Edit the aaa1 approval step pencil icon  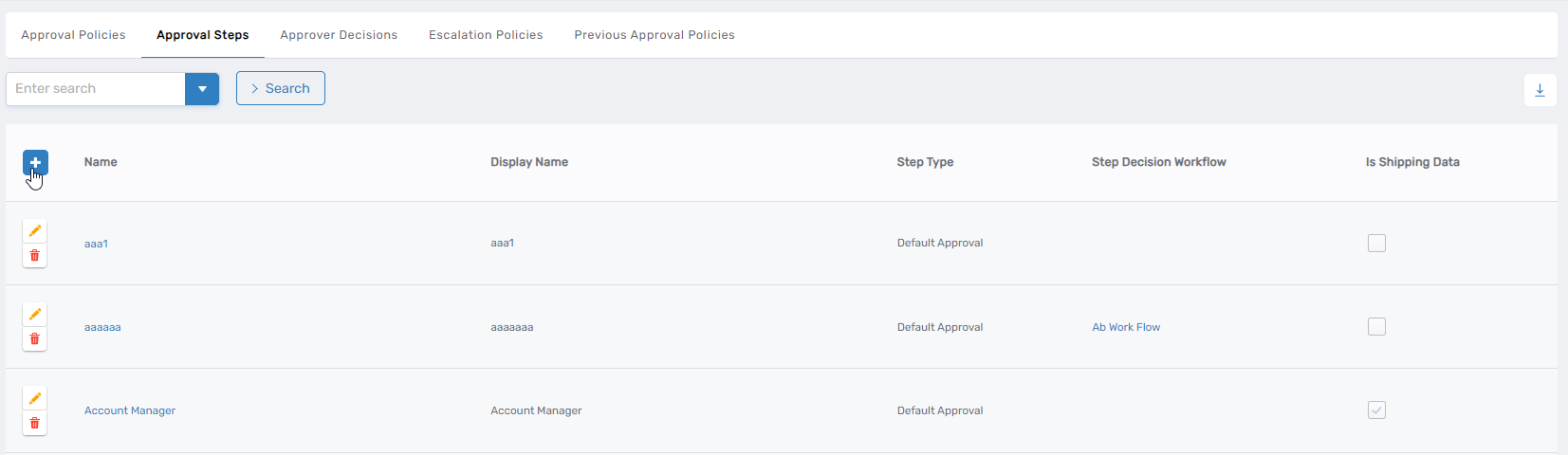[x=35, y=231]
